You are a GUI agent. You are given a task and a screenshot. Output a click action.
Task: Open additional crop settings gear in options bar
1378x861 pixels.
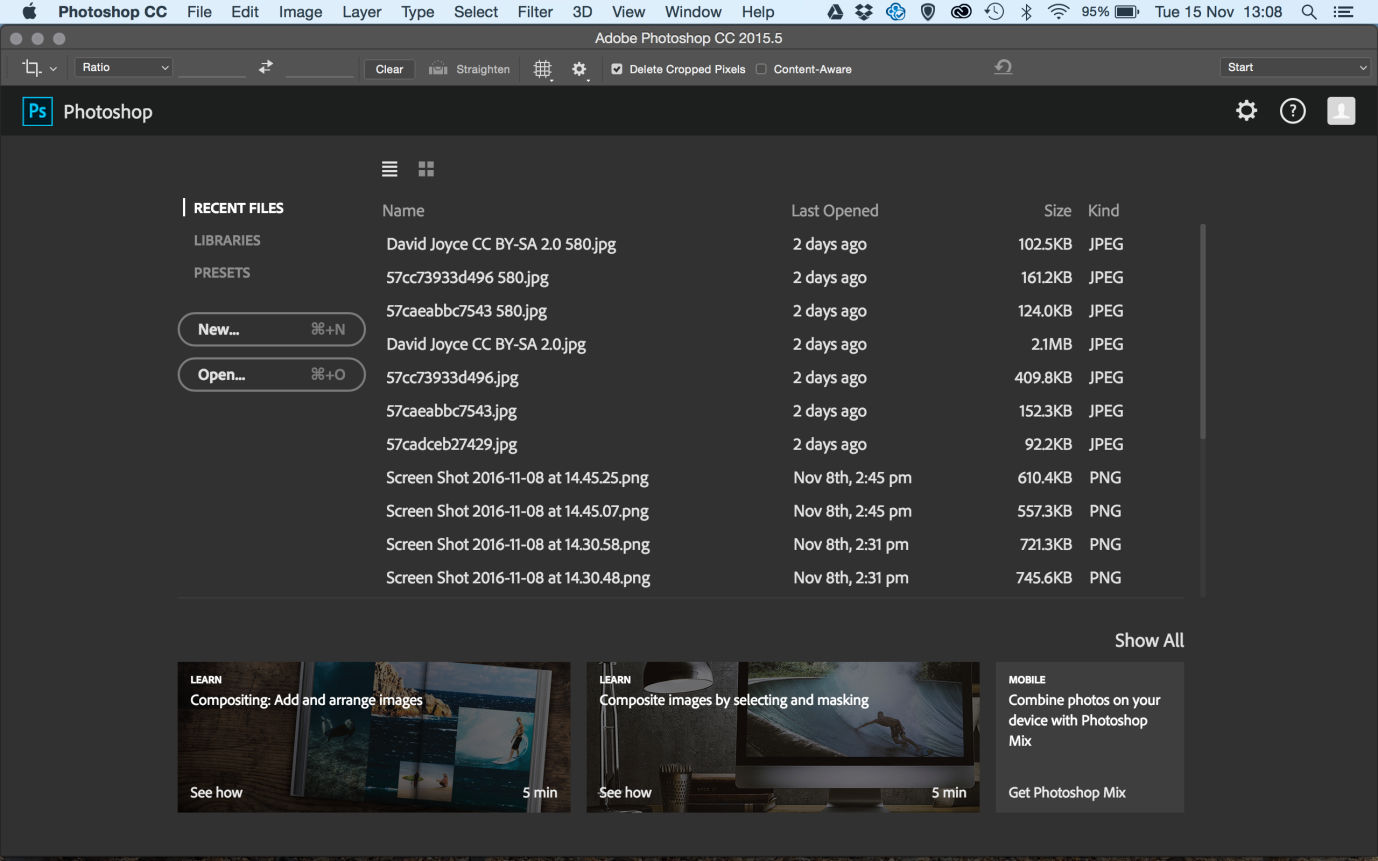pos(580,69)
